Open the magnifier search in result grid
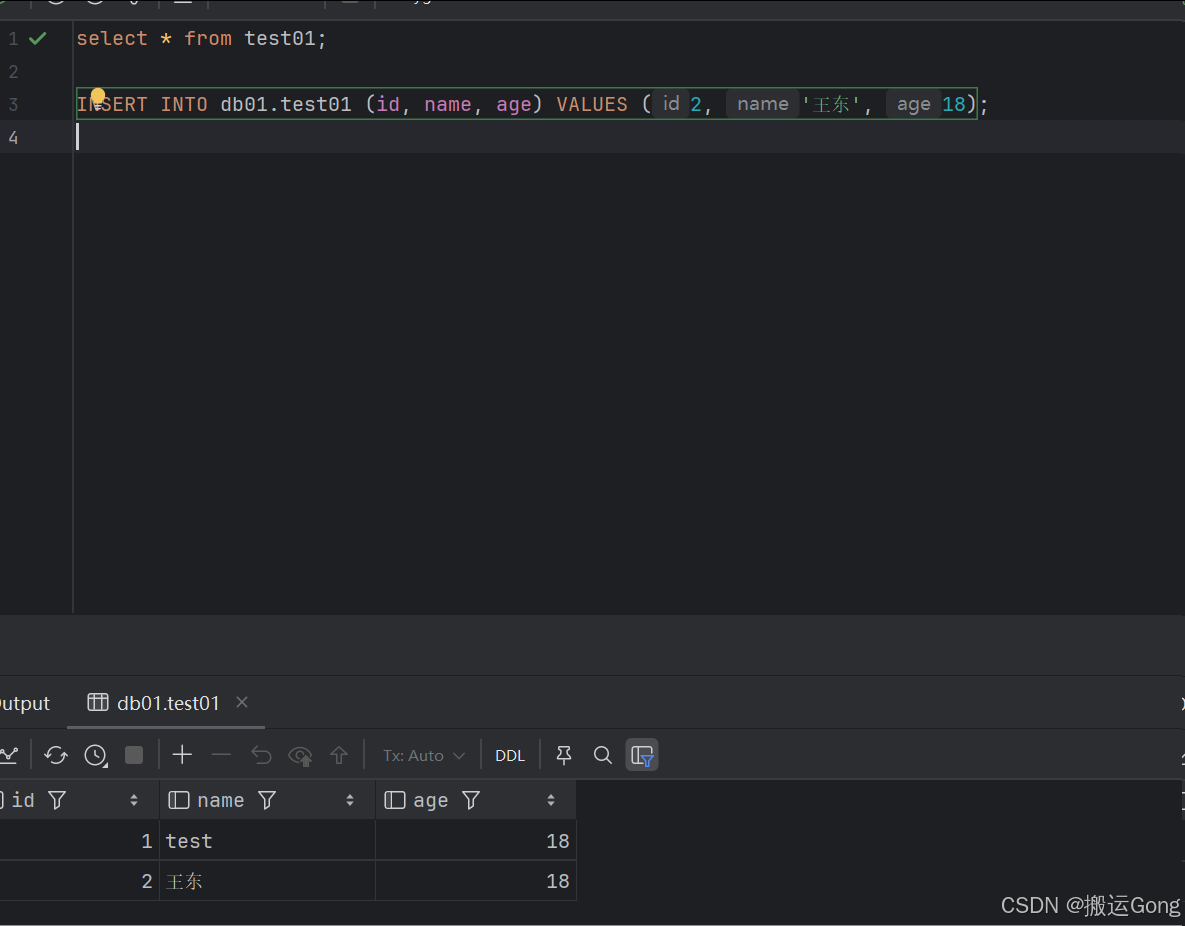1185x926 pixels. click(x=602, y=755)
